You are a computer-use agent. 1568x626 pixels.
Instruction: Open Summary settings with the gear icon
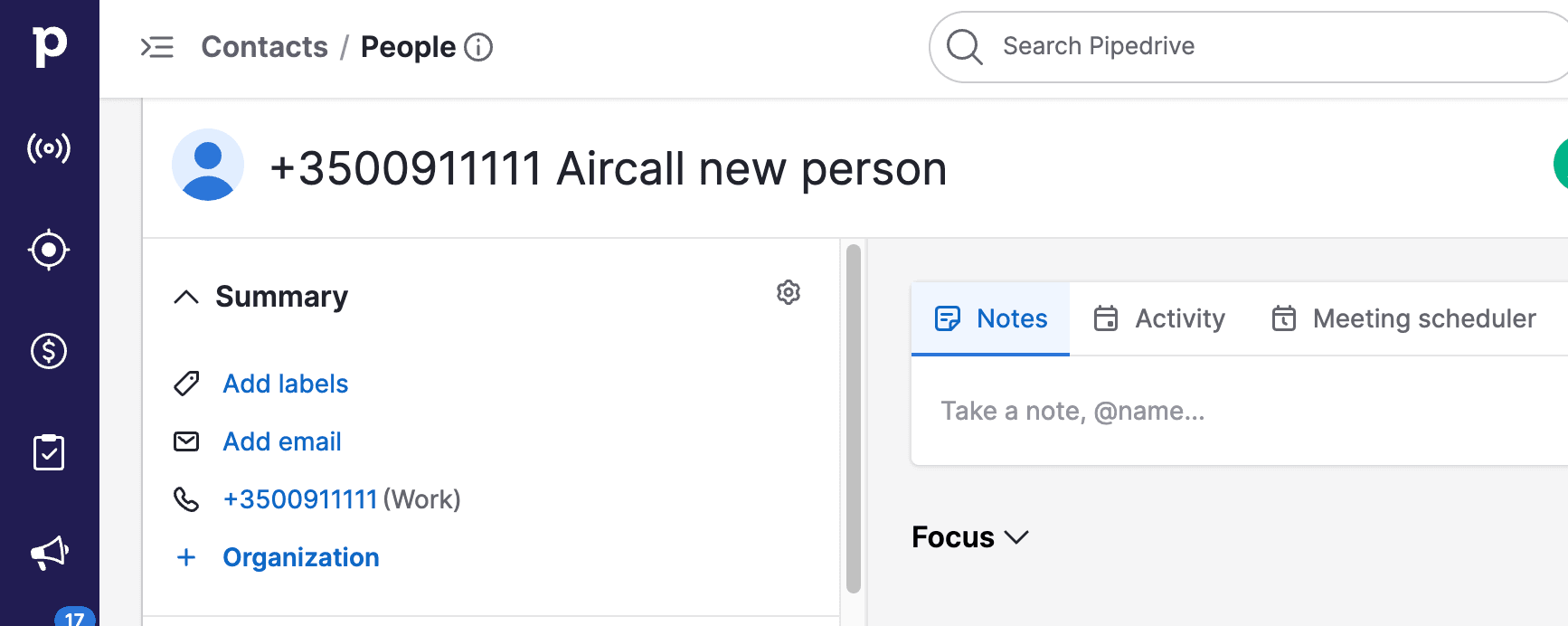pos(788,292)
